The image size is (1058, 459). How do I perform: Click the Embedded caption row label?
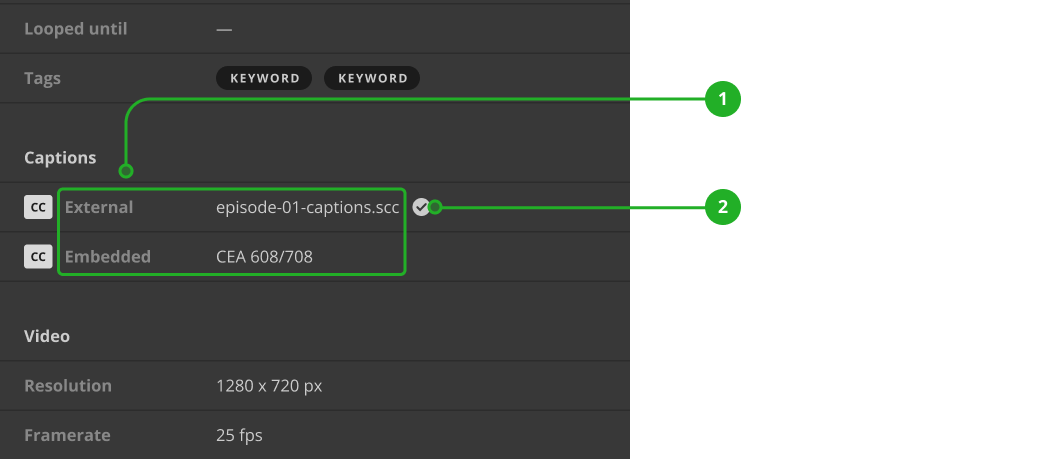click(108, 257)
